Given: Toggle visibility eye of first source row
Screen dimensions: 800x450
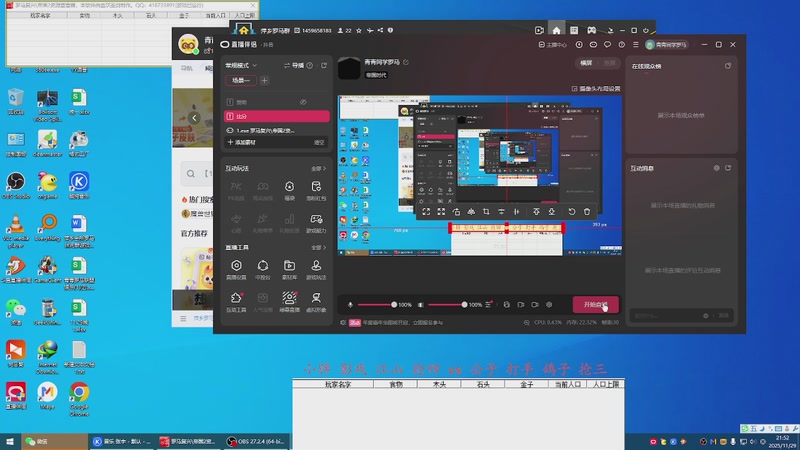Looking at the screenshot, I should [x=303, y=102].
